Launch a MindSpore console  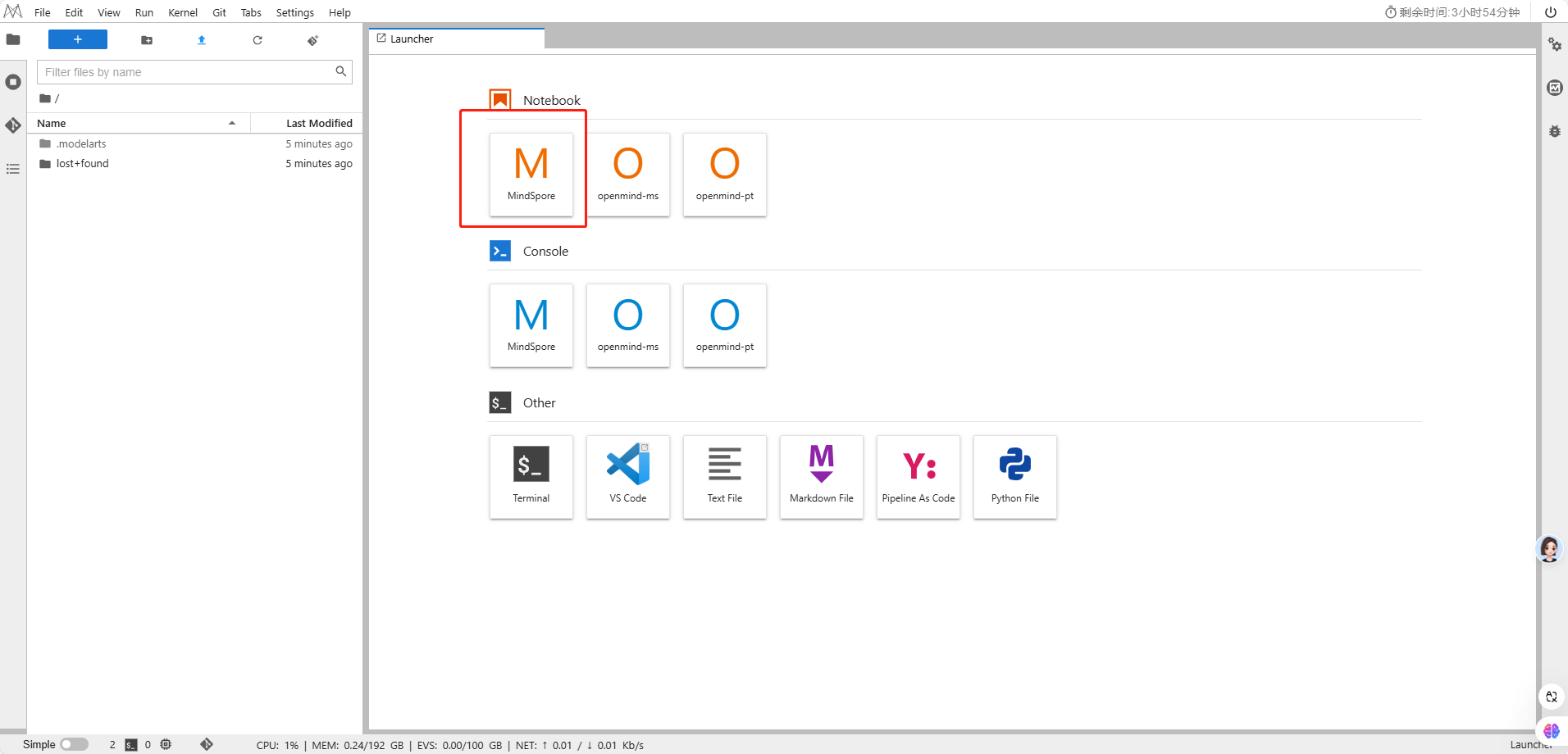click(x=531, y=325)
